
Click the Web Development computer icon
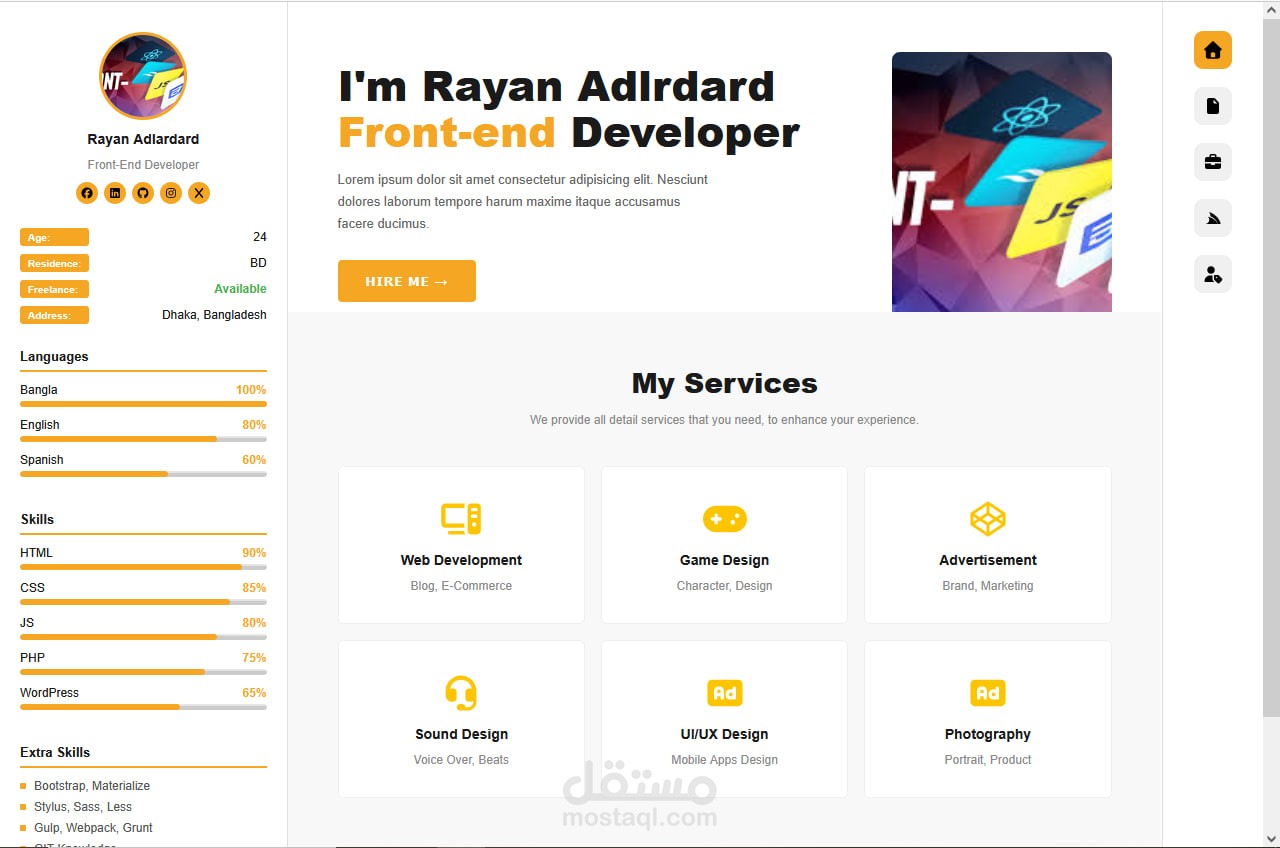click(x=461, y=519)
